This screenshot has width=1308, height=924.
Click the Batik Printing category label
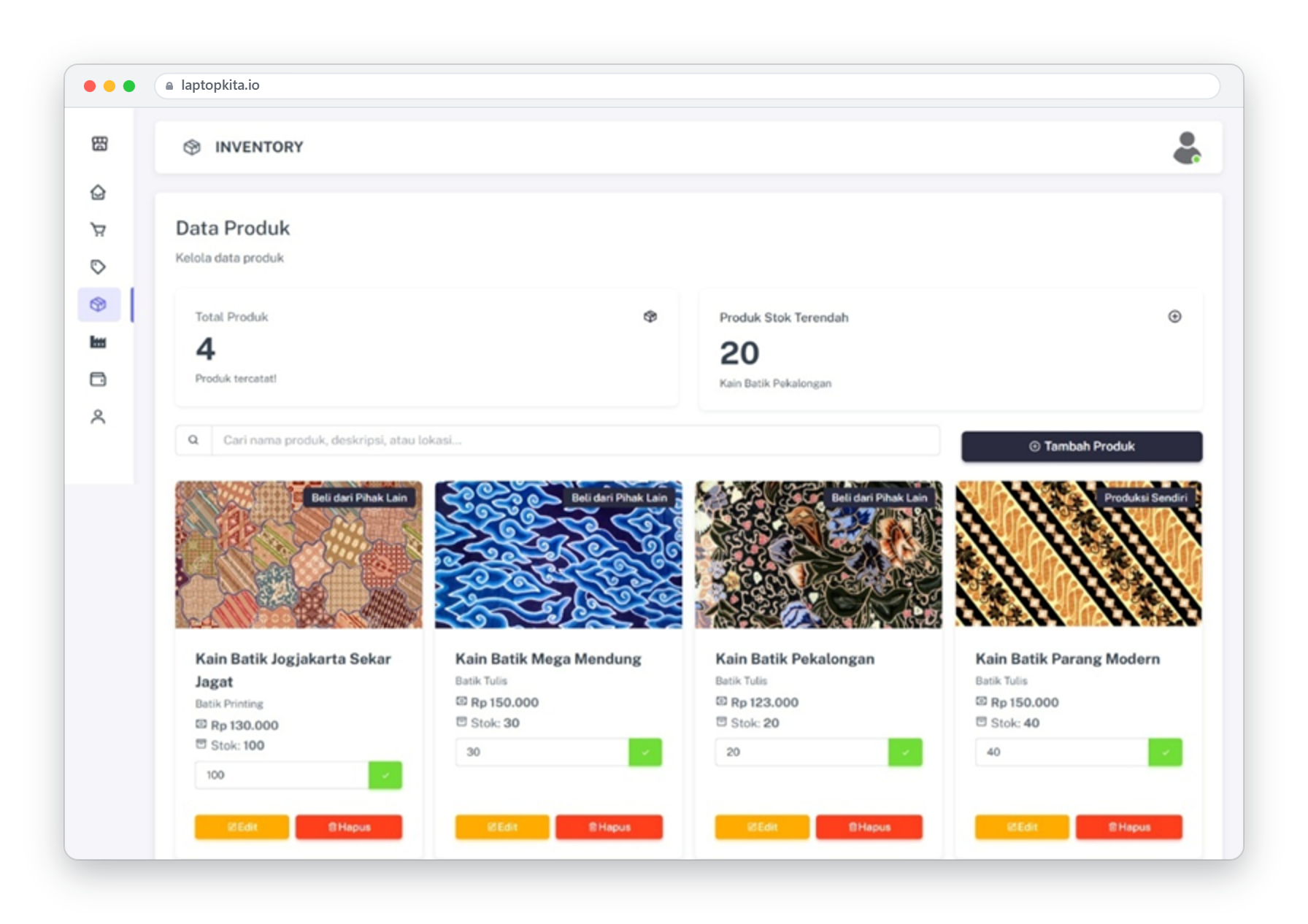click(229, 704)
